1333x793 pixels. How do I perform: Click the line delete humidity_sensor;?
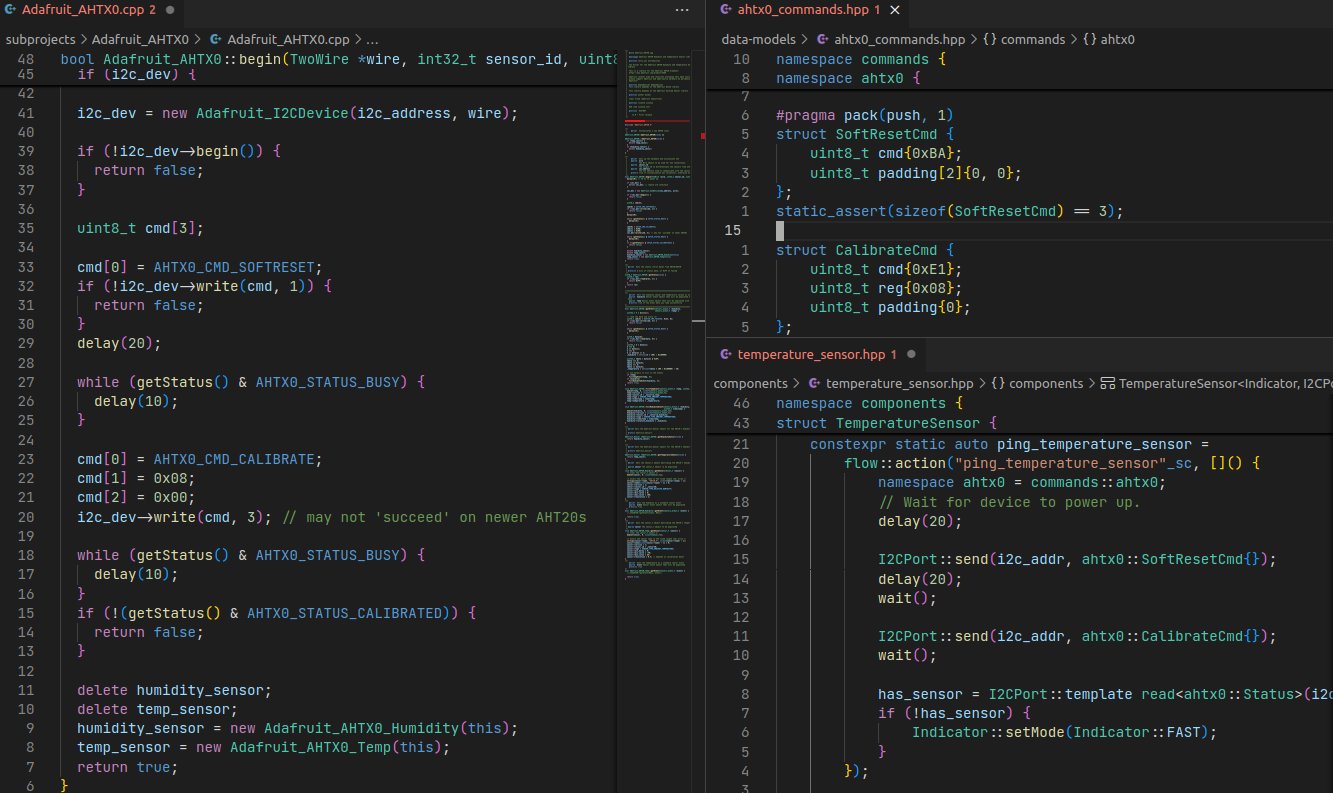pyautogui.click(x=174, y=690)
